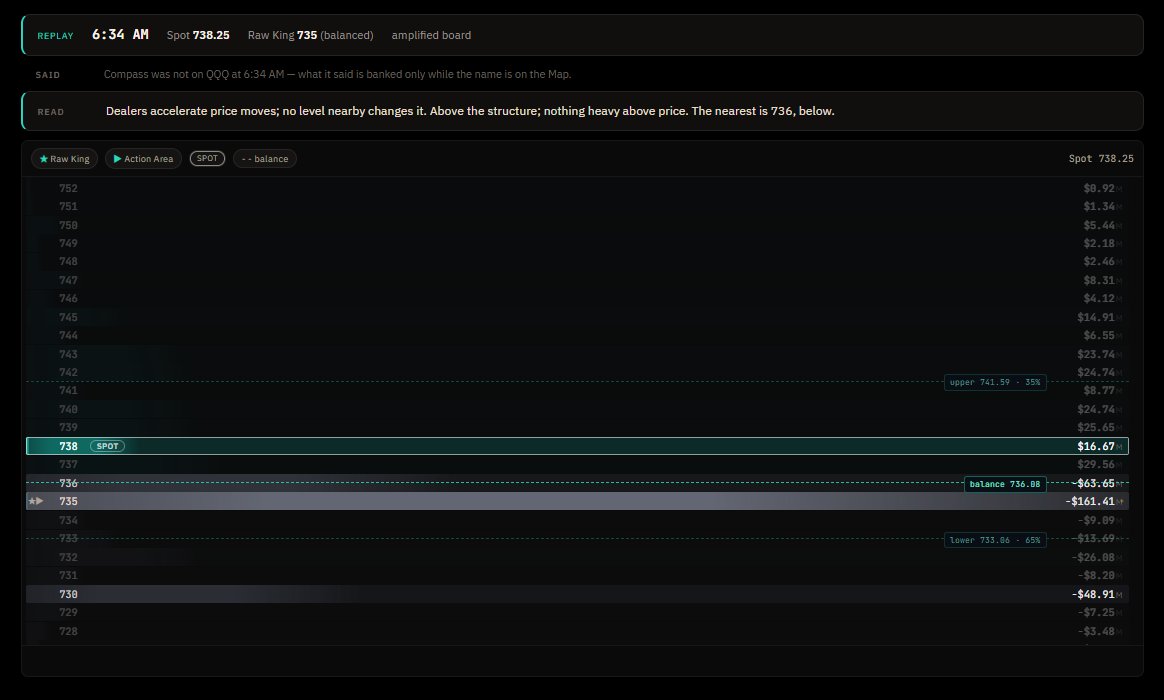Click Raw King 735 (balanced) in header
This screenshot has height=700, width=1164.
coord(310,35)
